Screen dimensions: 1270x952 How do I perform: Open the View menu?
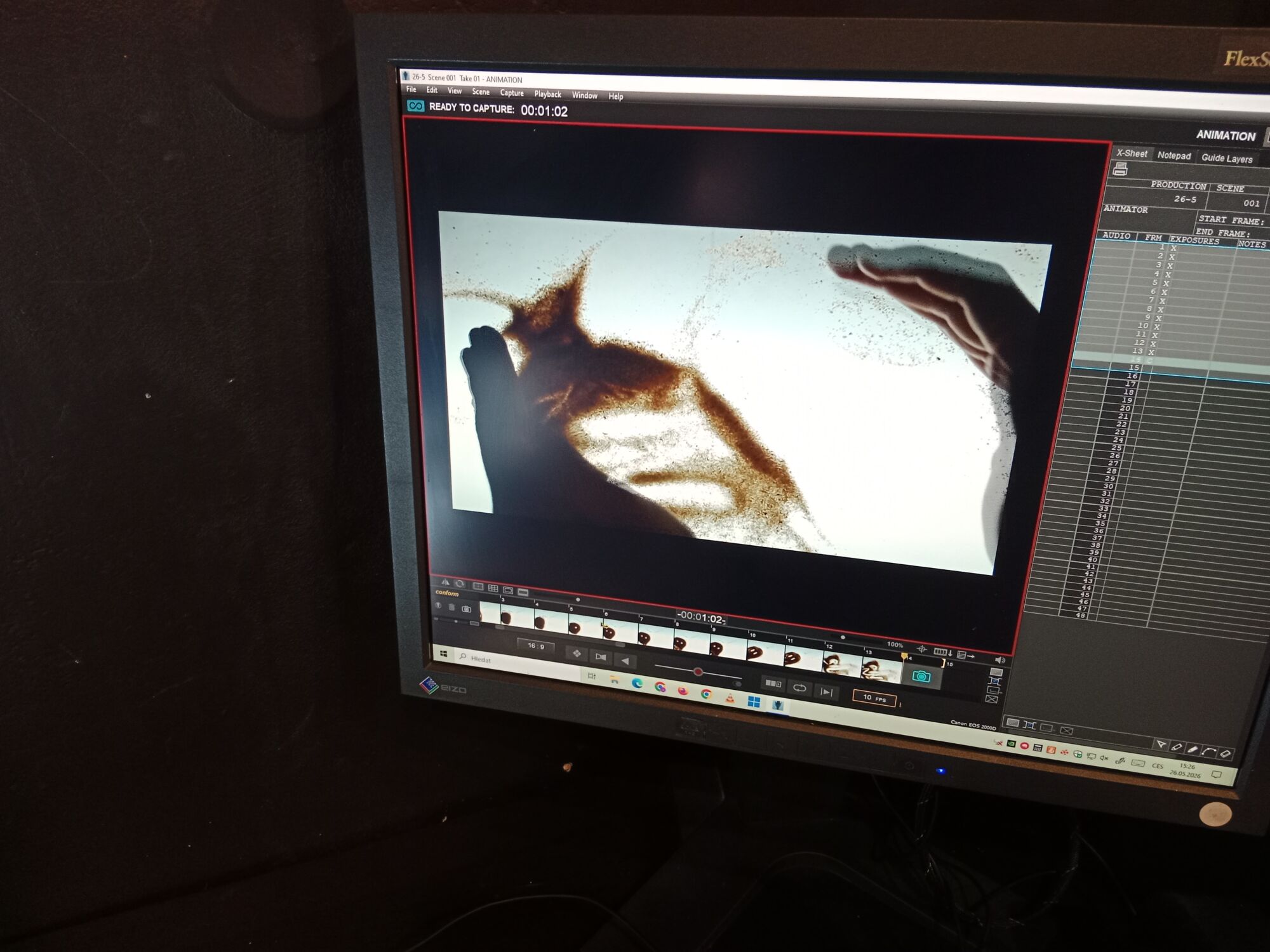455,91
